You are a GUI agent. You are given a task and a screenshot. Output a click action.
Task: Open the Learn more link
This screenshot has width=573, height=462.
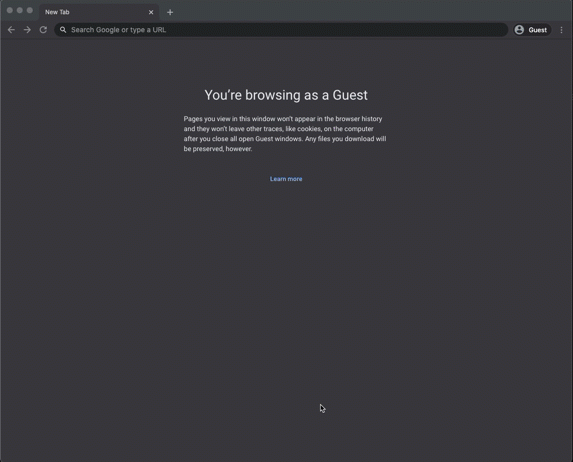coord(286,179)
